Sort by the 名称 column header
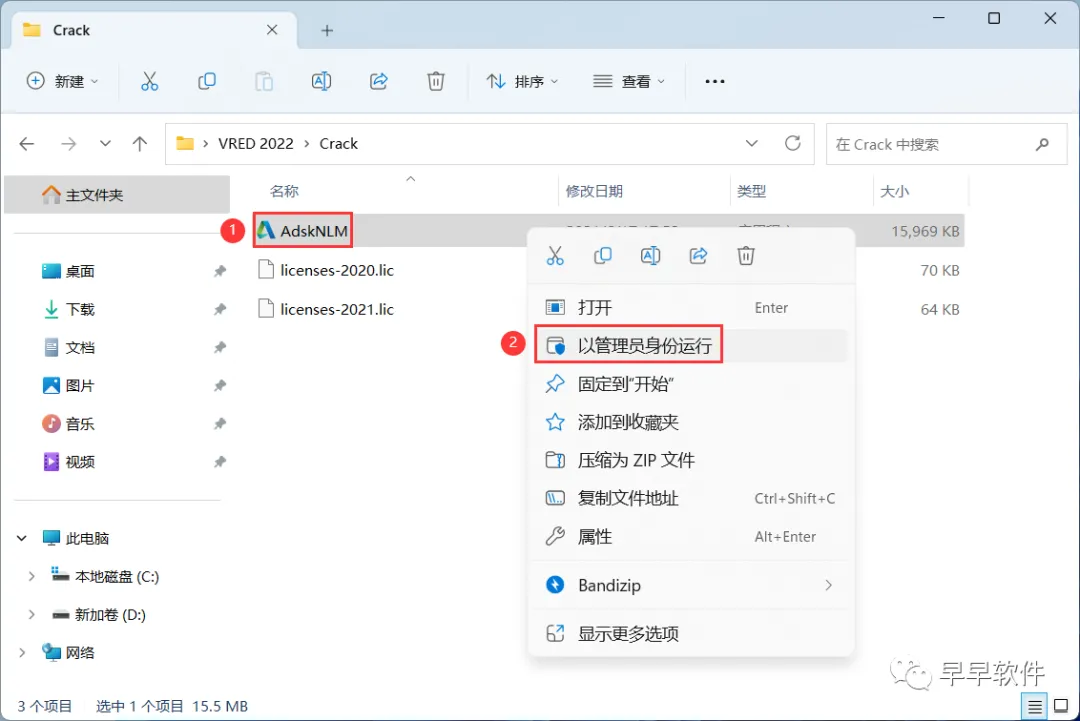Viewport: 1080px width, 721px height. tap(284, 191)
